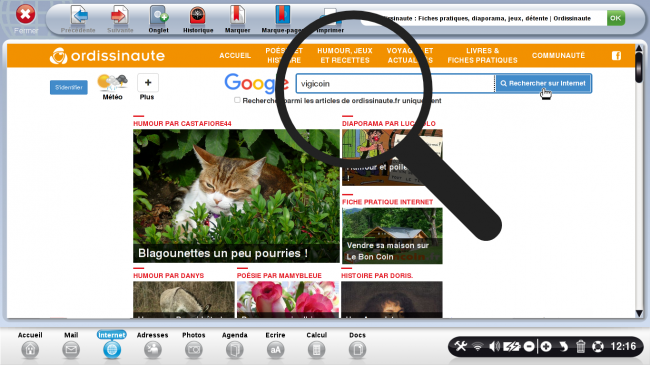The width and height of the screenshot is (650, 365).
Task: Open the Humour par Danys donkey thumbnail
Action: pos(184,299)
